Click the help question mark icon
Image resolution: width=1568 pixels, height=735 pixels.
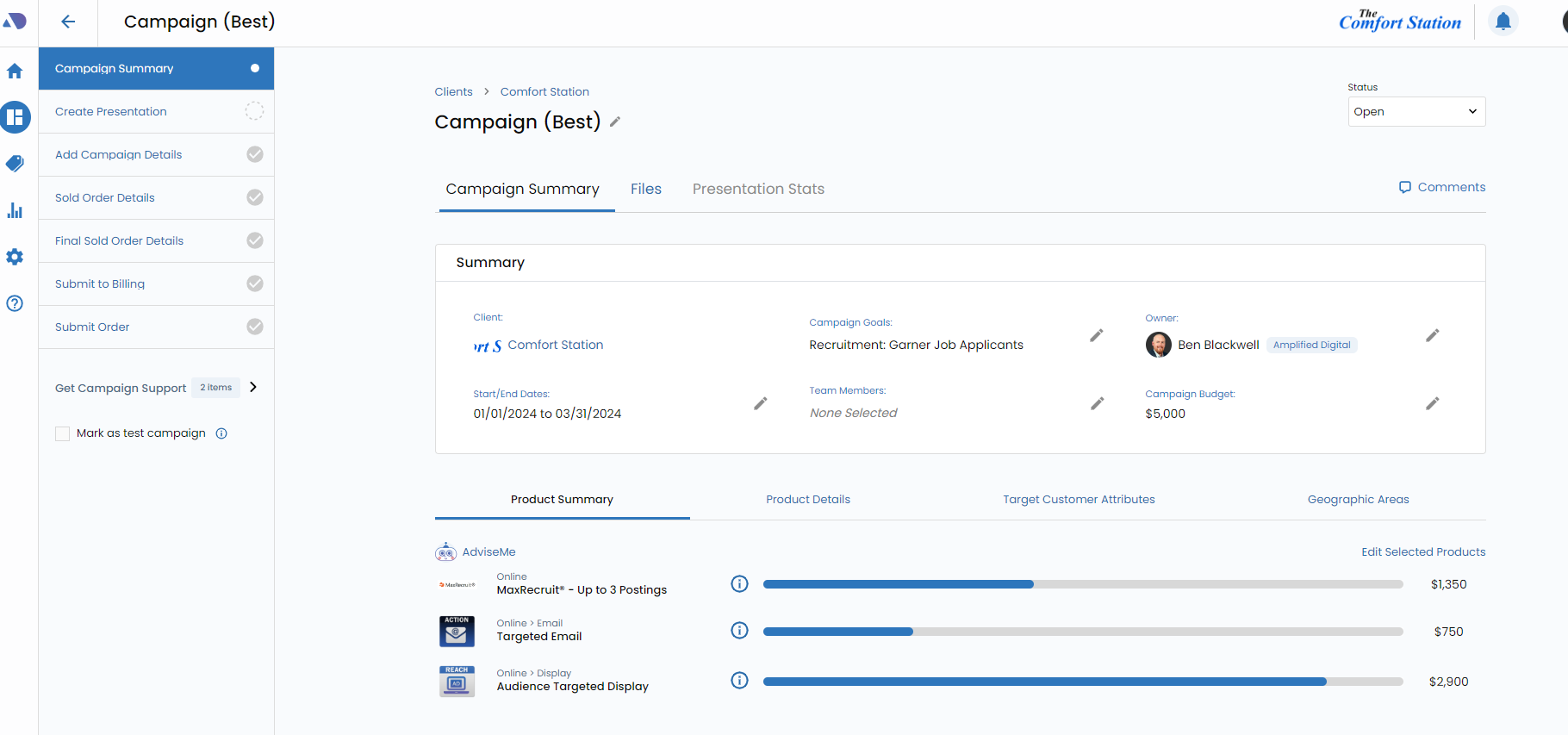[x=15, y=303]
